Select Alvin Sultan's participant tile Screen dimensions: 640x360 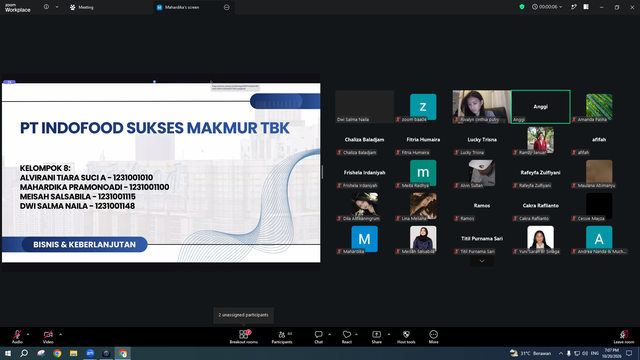pos(482,173)
